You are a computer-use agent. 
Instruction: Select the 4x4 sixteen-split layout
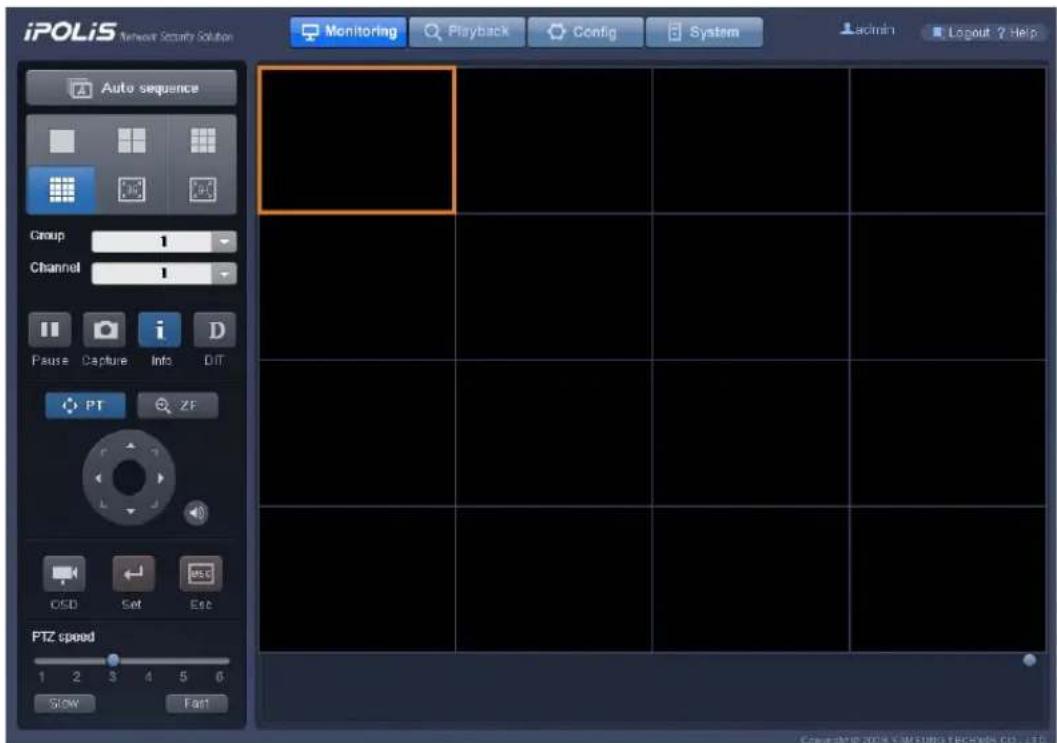pyautogui.click(x=62, y=189)
